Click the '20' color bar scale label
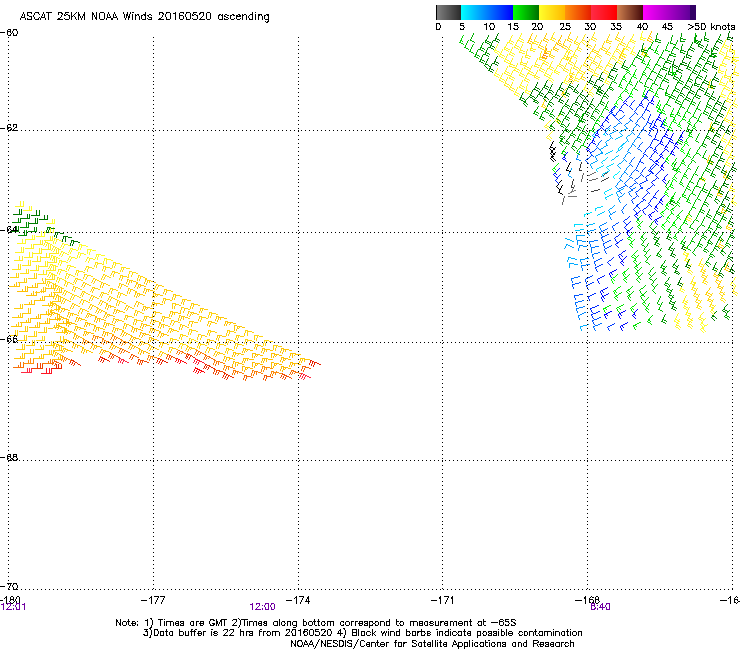740x650 pixels. [538, 27]
